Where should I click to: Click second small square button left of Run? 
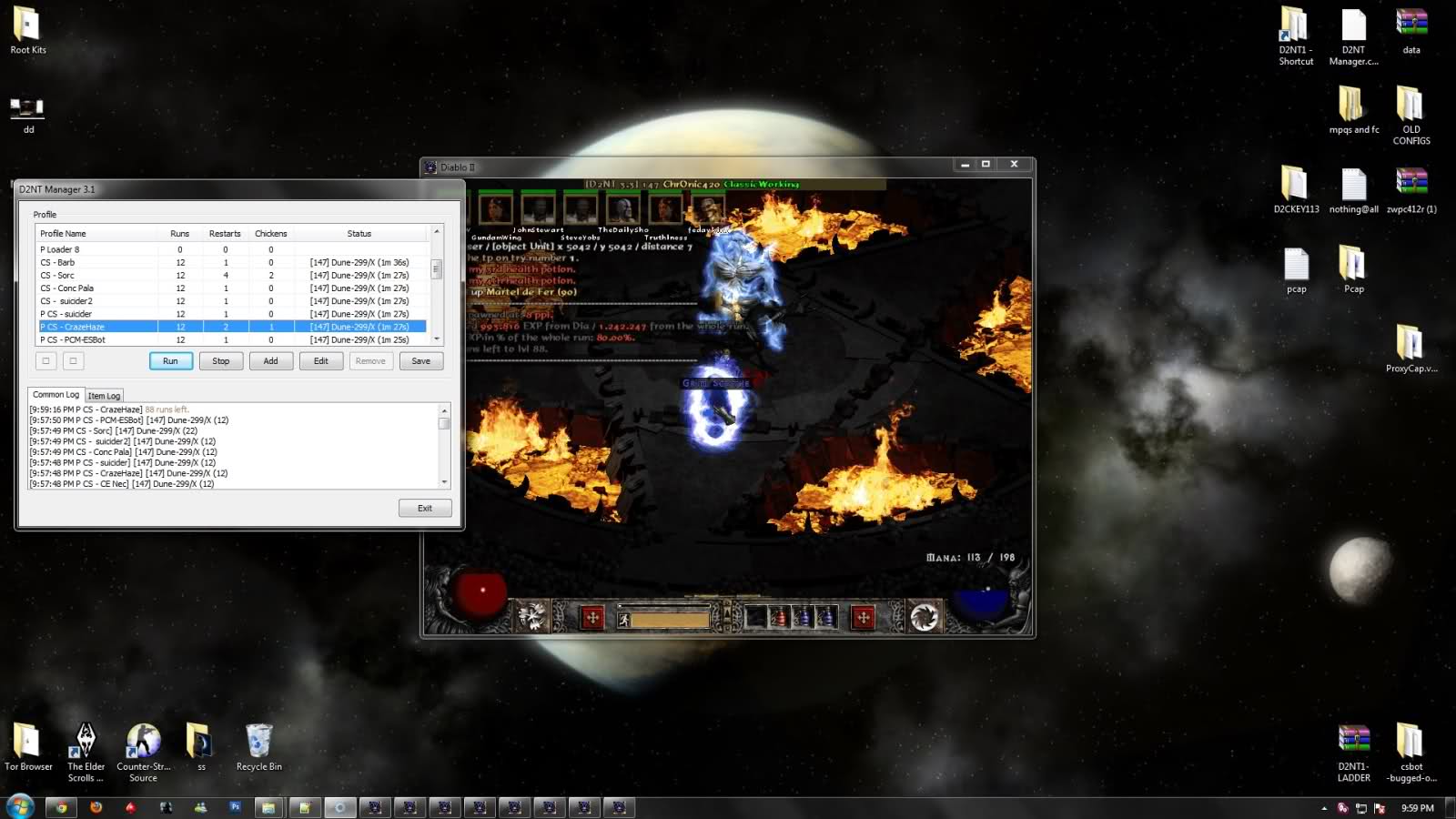(74, 361)
